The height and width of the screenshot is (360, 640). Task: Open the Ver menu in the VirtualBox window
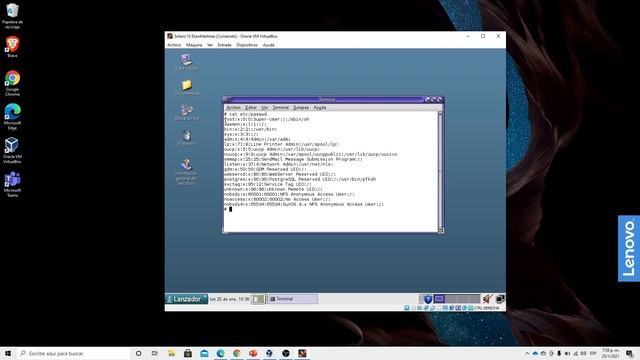pyautogui.click(x=210, y=45)
